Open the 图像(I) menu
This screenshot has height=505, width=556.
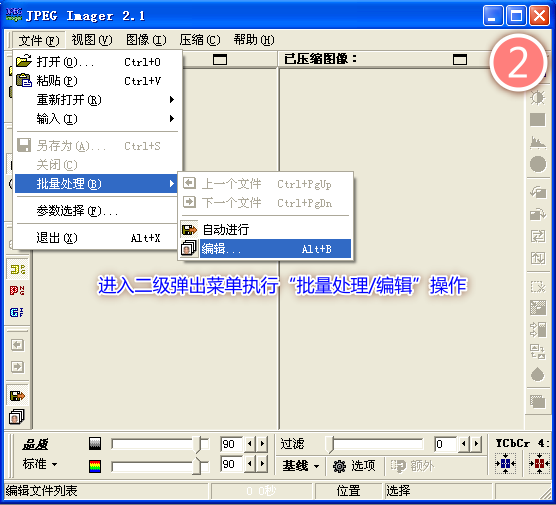146,40
